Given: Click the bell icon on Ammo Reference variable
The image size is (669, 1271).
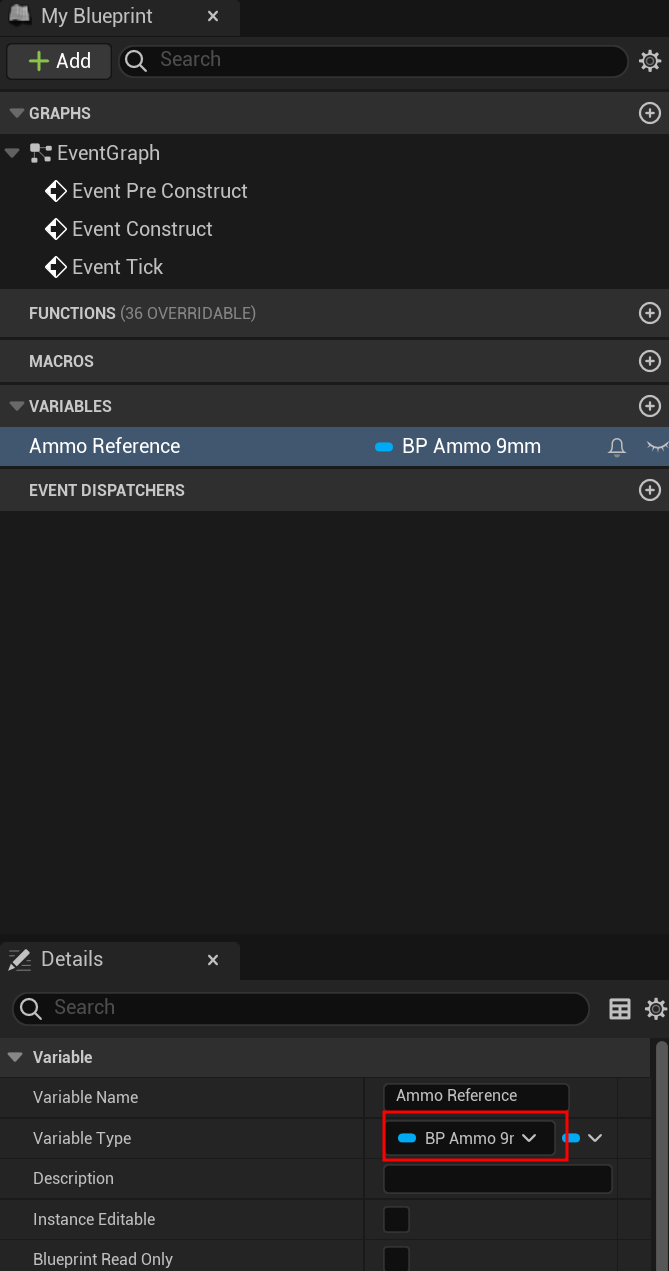Looking at the screenshot, I should [x=617, y=446].
